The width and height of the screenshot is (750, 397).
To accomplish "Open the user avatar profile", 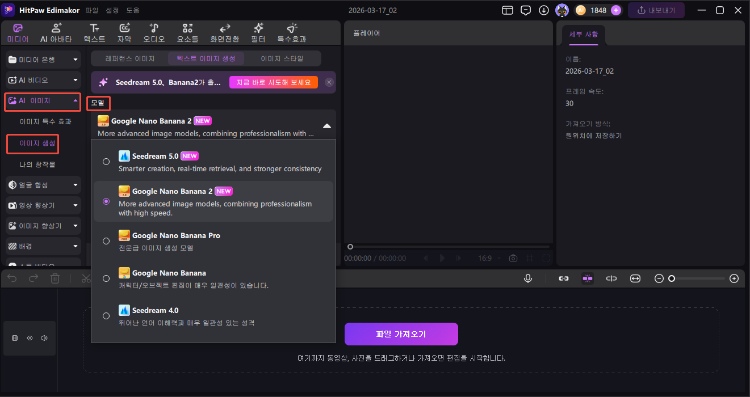I will 562,10.
